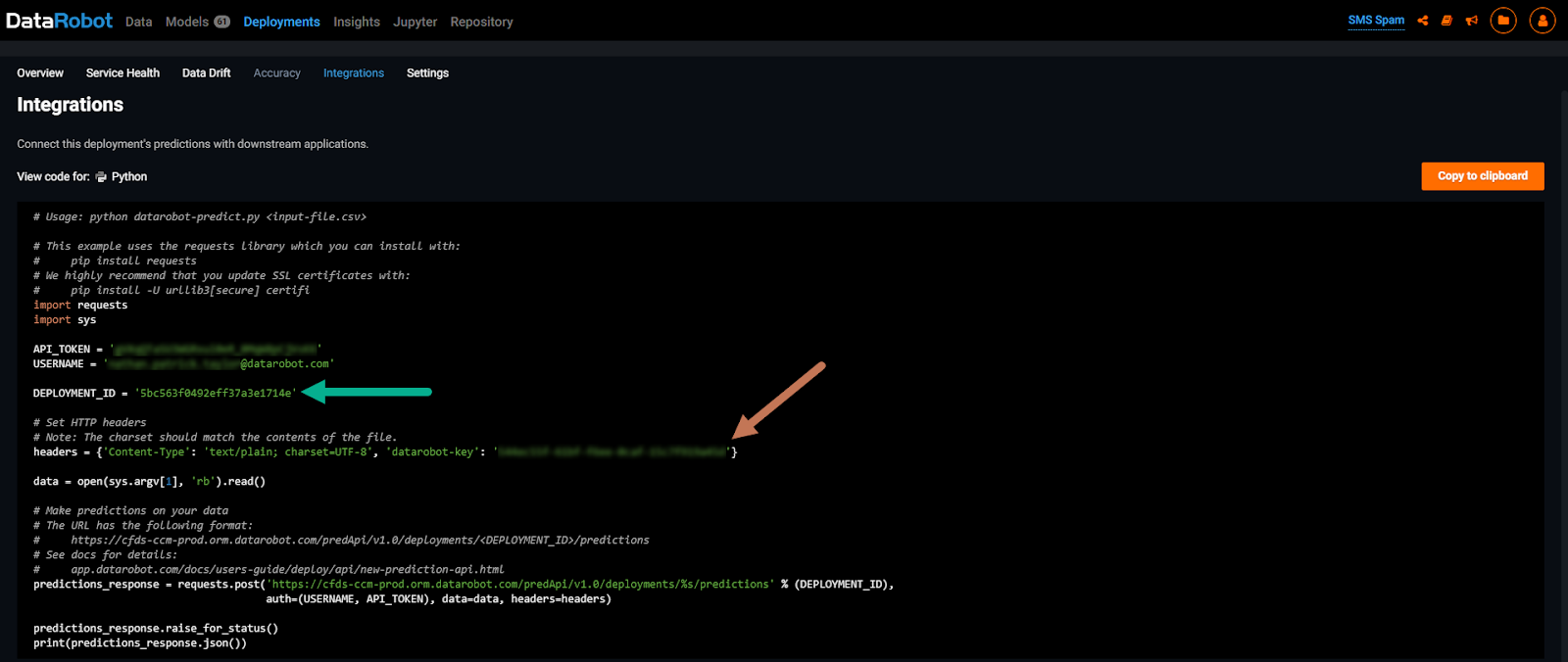Click the 'predictions_response.raise_for_status()' line
This screenshot has width=1568, height=662.
(156, 629)
